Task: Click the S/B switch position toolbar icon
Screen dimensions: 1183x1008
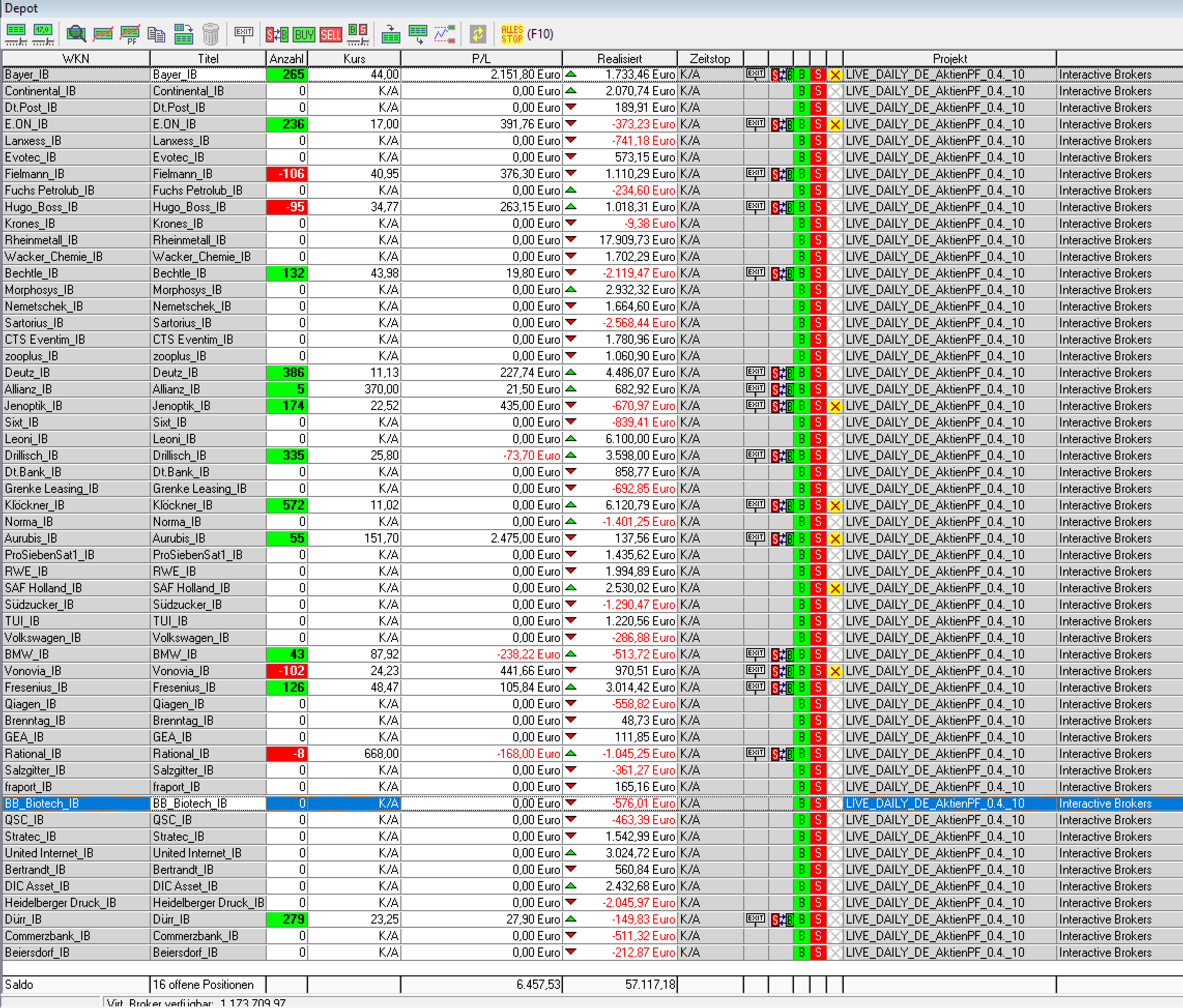Action: tap(277, 35)
